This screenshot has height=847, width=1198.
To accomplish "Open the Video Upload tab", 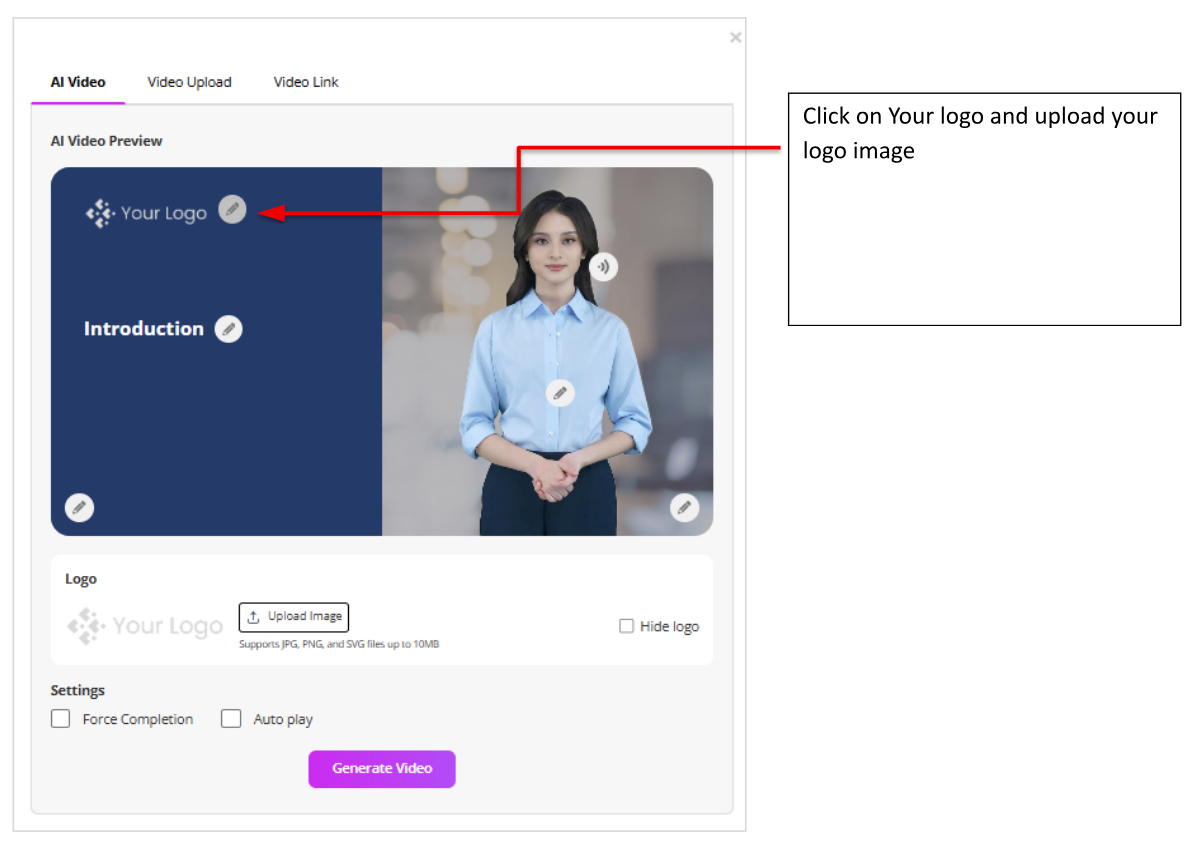I will [x=189, y=82].
